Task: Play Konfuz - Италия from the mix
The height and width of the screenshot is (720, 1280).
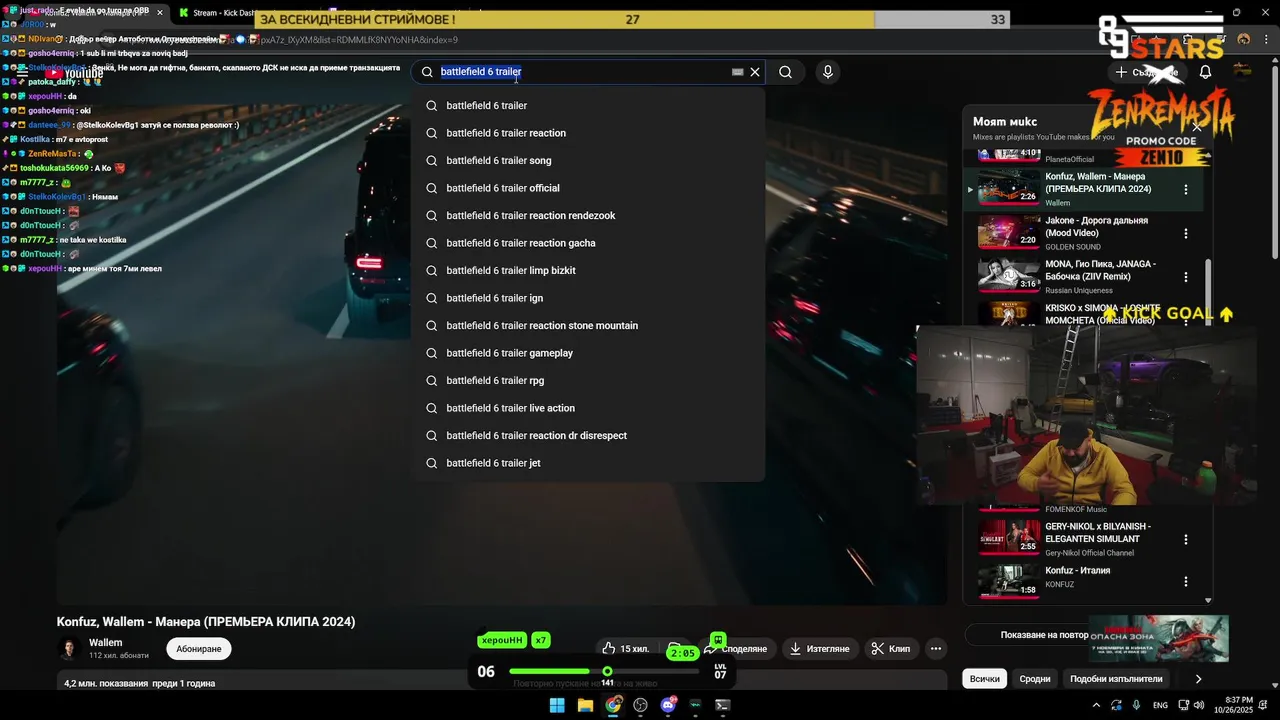Action: pyautogui.click(x=1008, y=581)
